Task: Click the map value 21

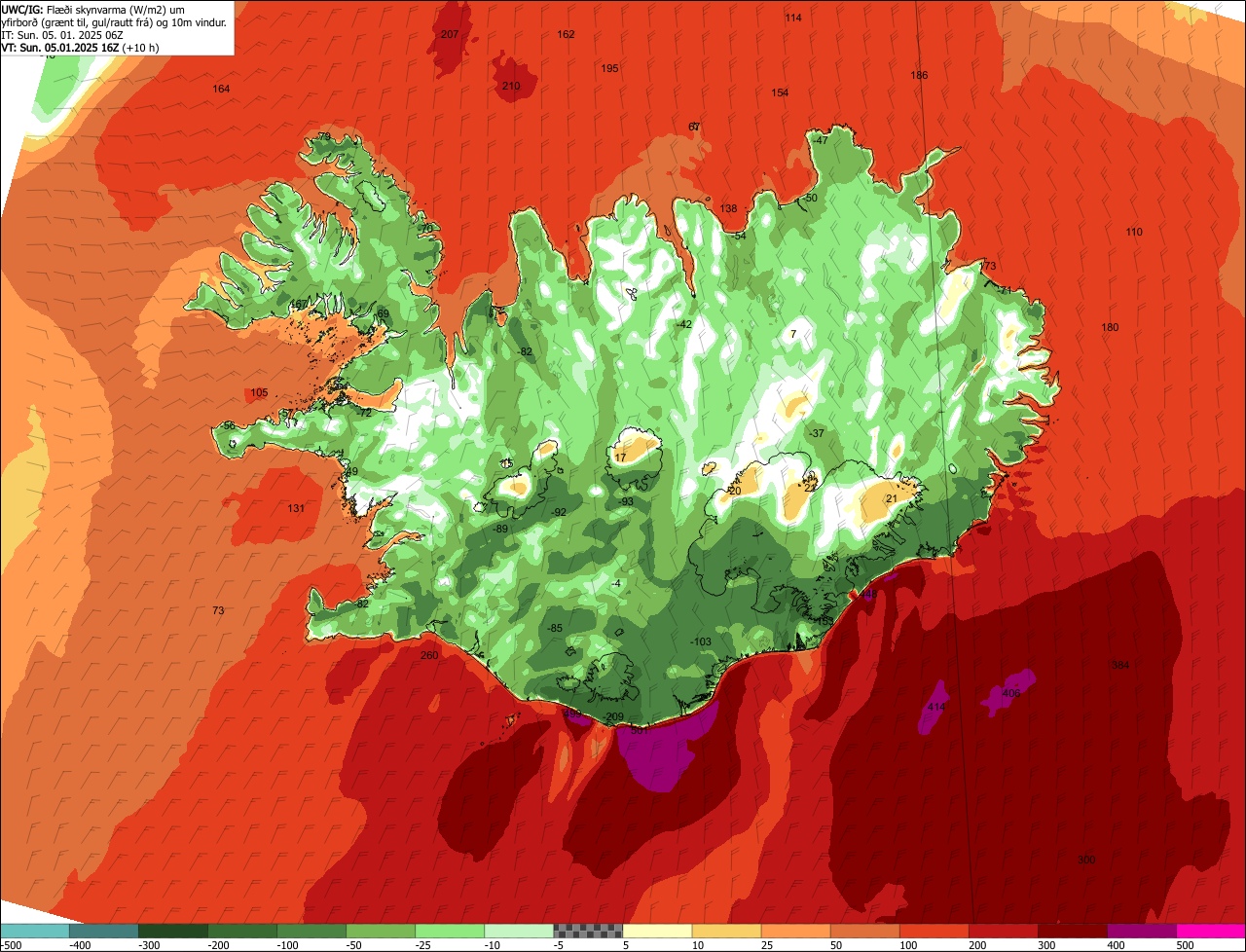Action: point(891,498)
